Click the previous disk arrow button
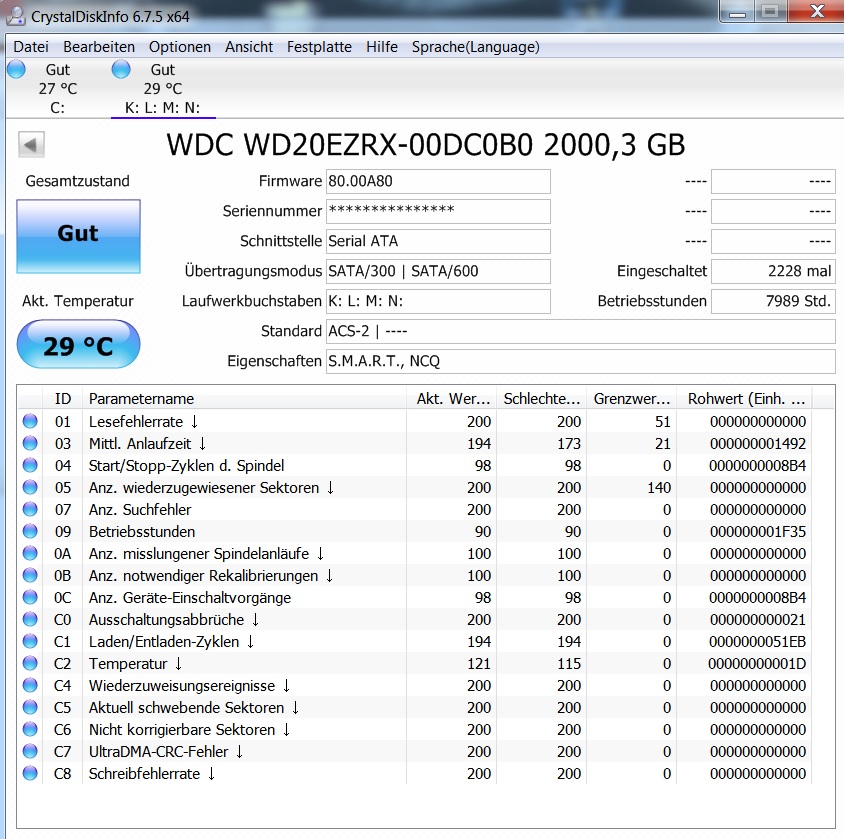Viewport: 844px width, 839px height. [x=31, y=144]
